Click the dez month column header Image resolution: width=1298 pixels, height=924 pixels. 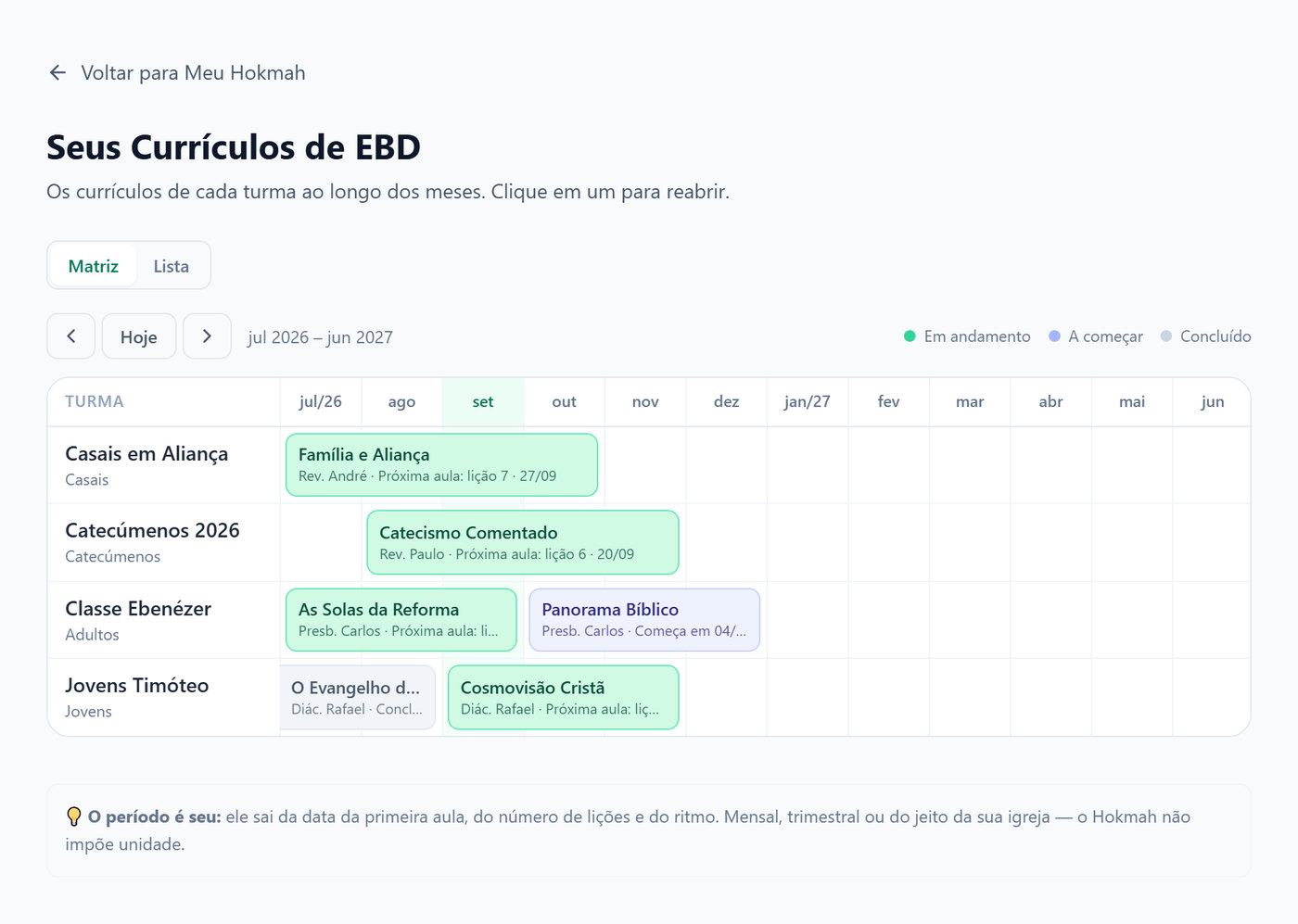(727, 402)
